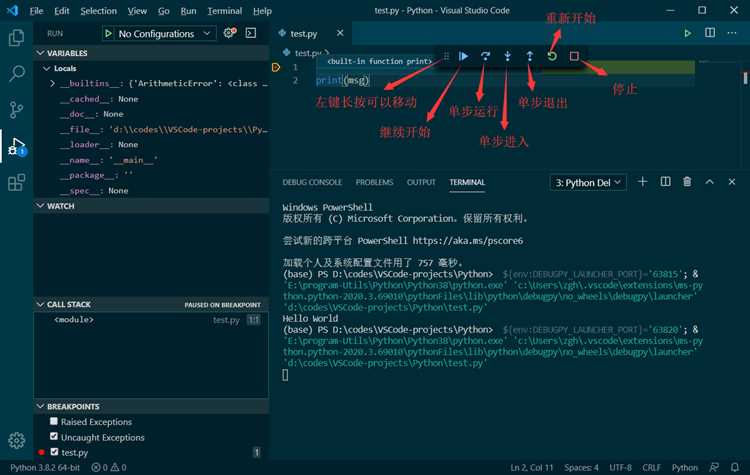Open the File menu
750x475 pixels.
click(x=36, y=11)
